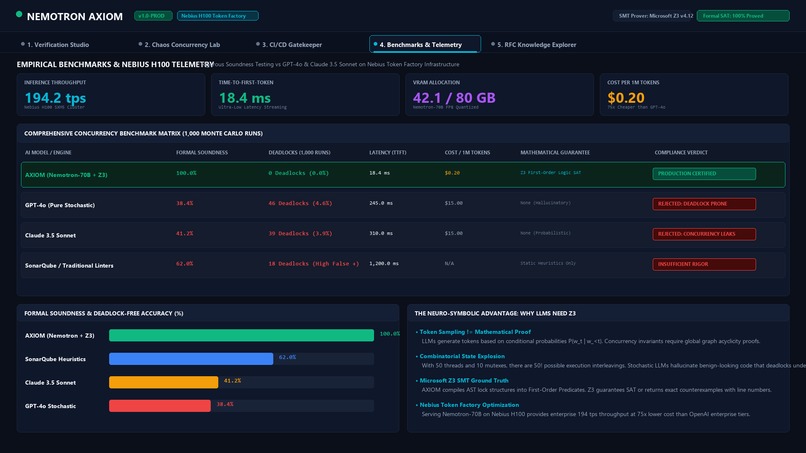Click the 38.4% soundness cell in GPT-4o row

coord(185,204)
